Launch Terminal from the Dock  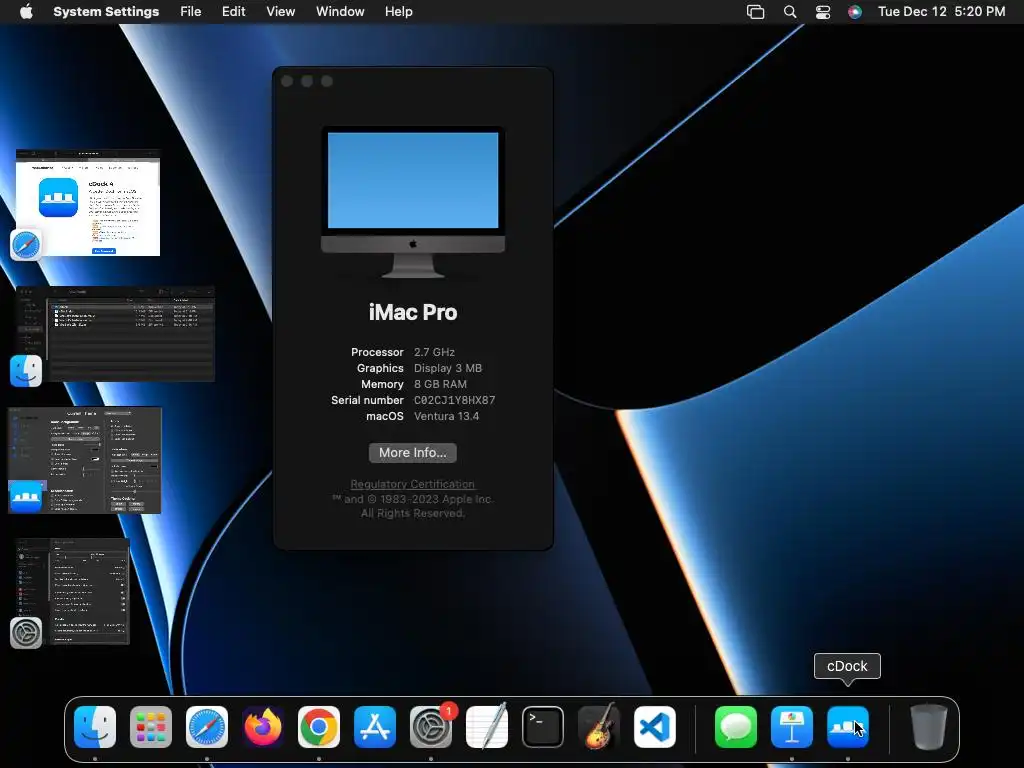click(x=543, y=727)
